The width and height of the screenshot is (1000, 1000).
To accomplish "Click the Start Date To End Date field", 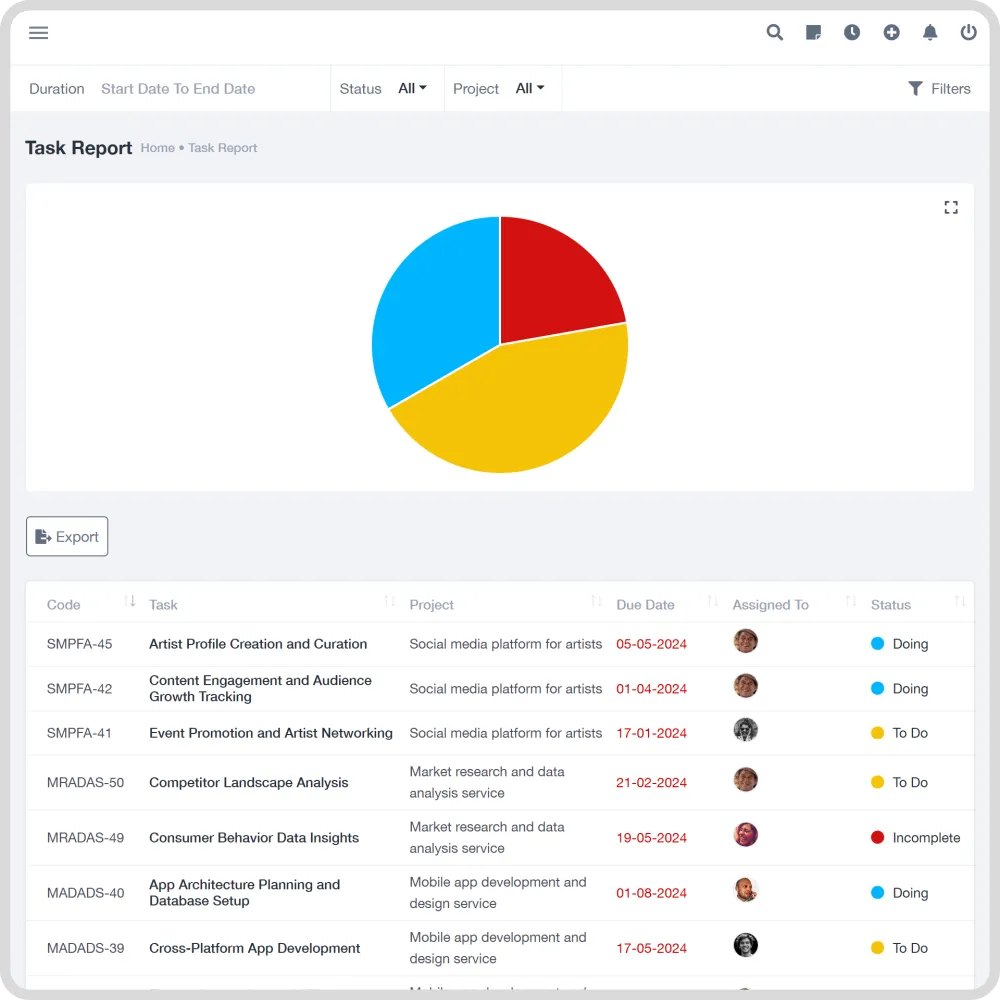I will pos(178,88).
